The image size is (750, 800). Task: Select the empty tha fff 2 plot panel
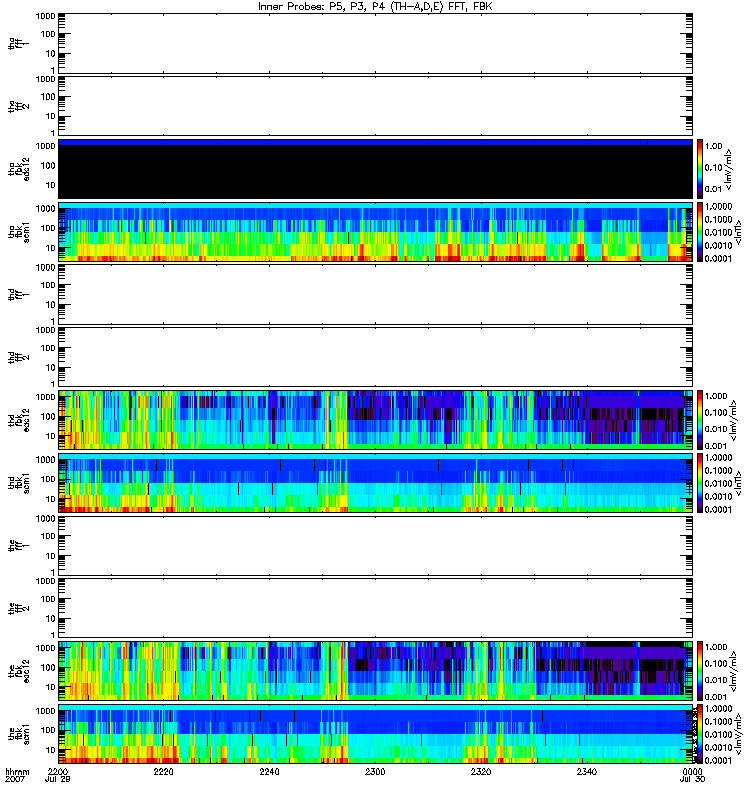coord(375,106)
